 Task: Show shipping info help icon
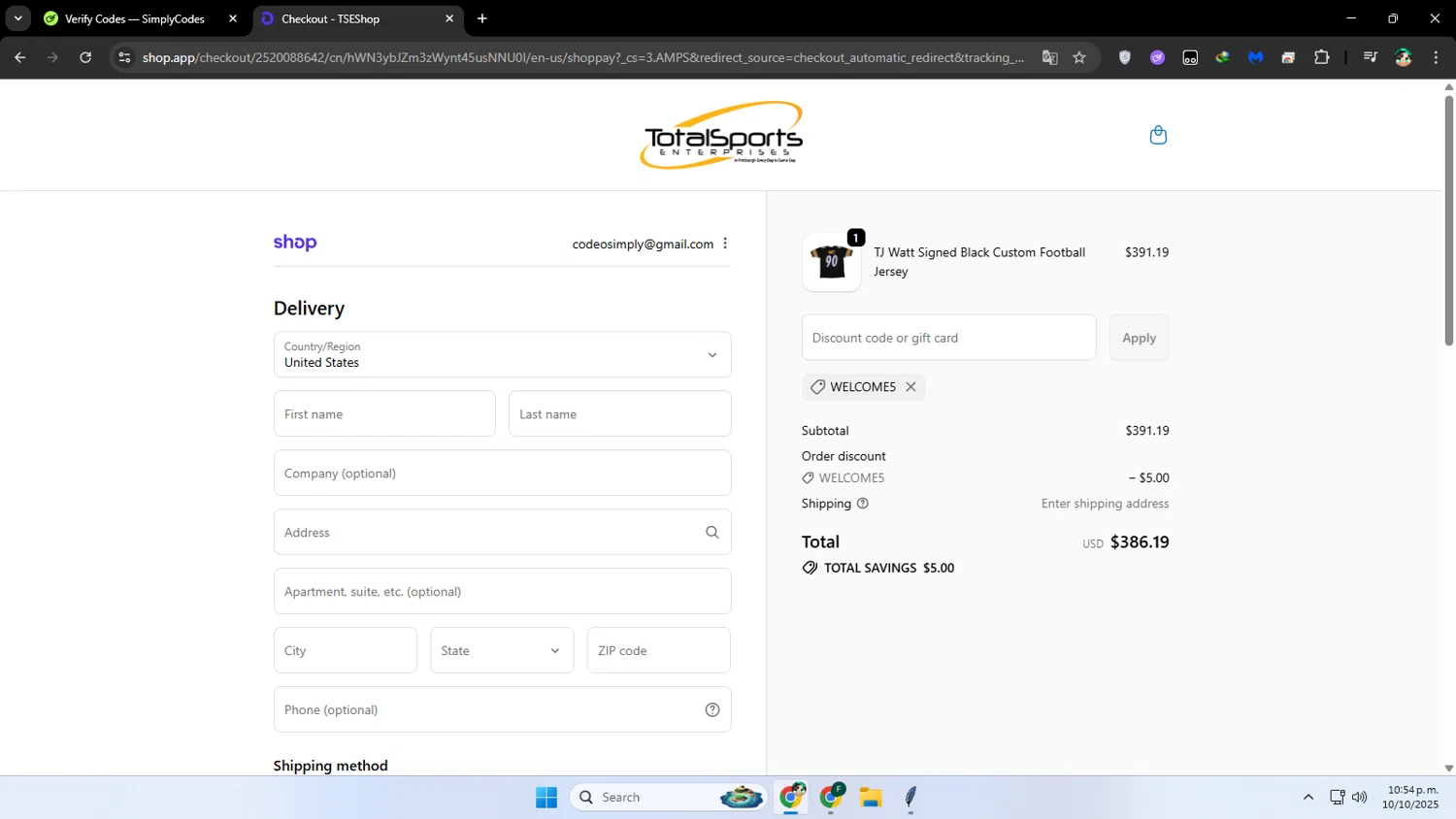(863, 504)
